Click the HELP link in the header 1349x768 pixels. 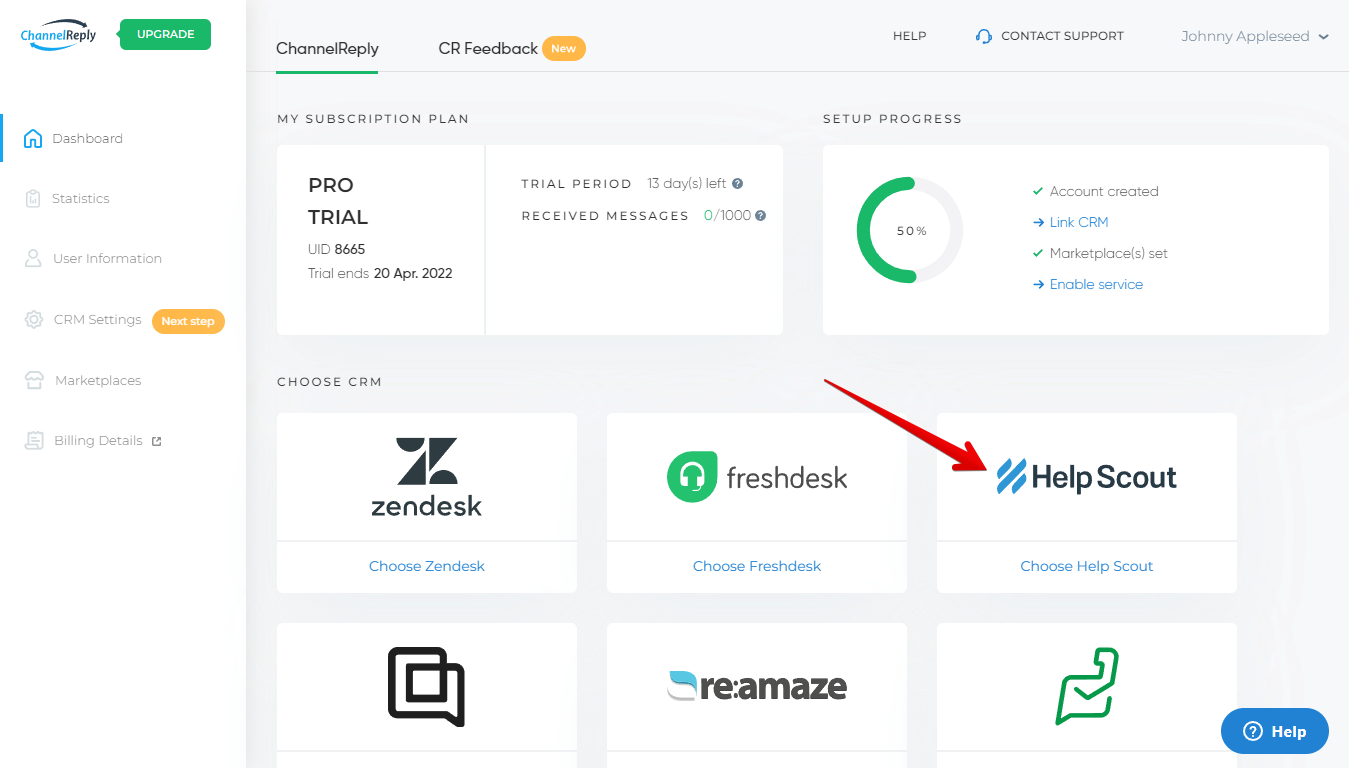pyautogui.click(x=910, y=36)
